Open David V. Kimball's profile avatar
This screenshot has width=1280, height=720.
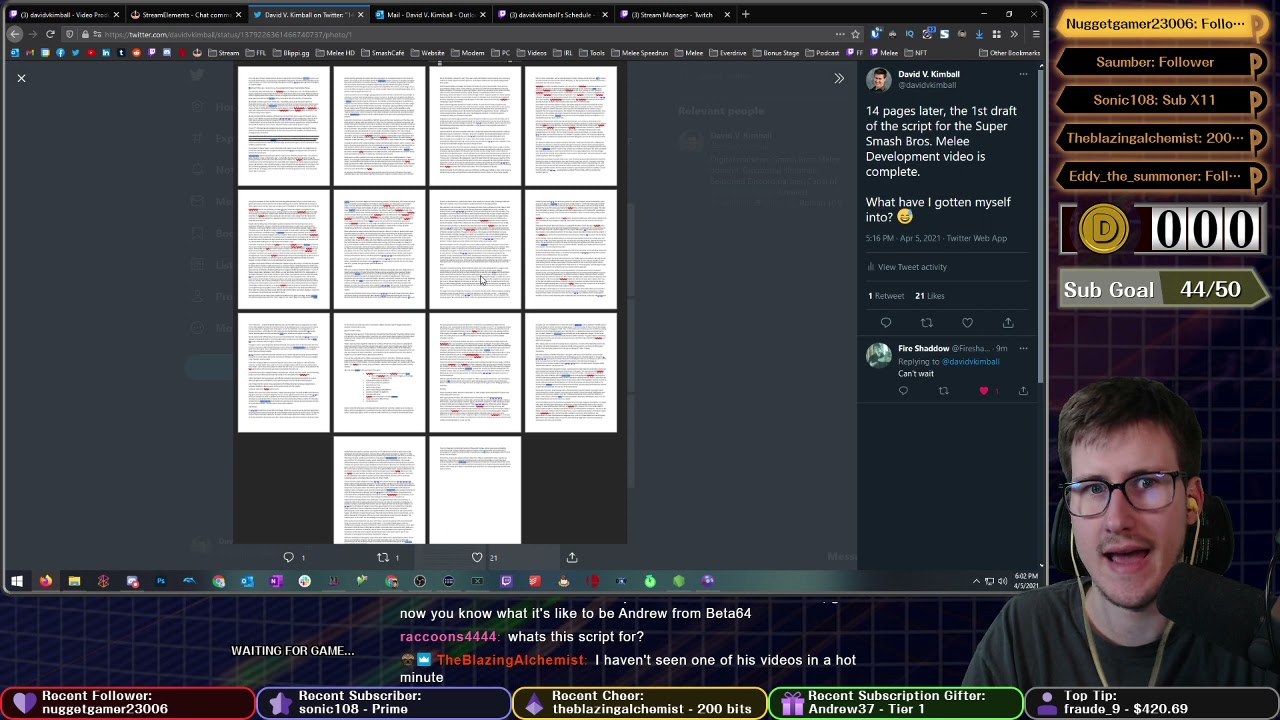coord(878,79)
